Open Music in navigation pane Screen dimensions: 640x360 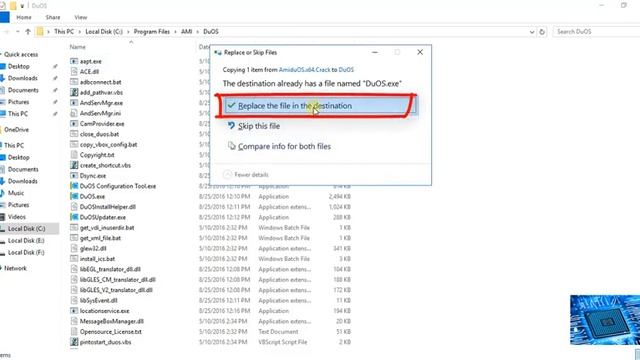pyautogui.click(x=16, y=193)
